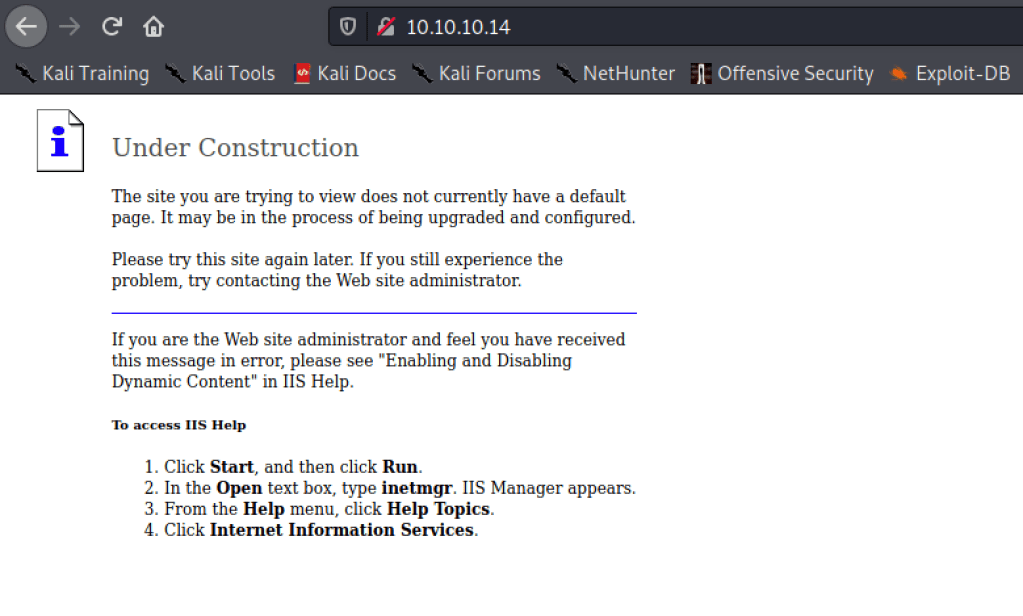Launch the Exploit-DB bookmark
Image resolution: width=1023 pixels, height=616 pixels.
pos(950,73)
